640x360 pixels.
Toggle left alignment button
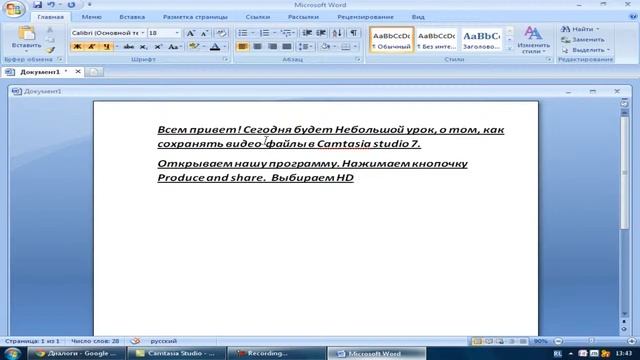242,47
